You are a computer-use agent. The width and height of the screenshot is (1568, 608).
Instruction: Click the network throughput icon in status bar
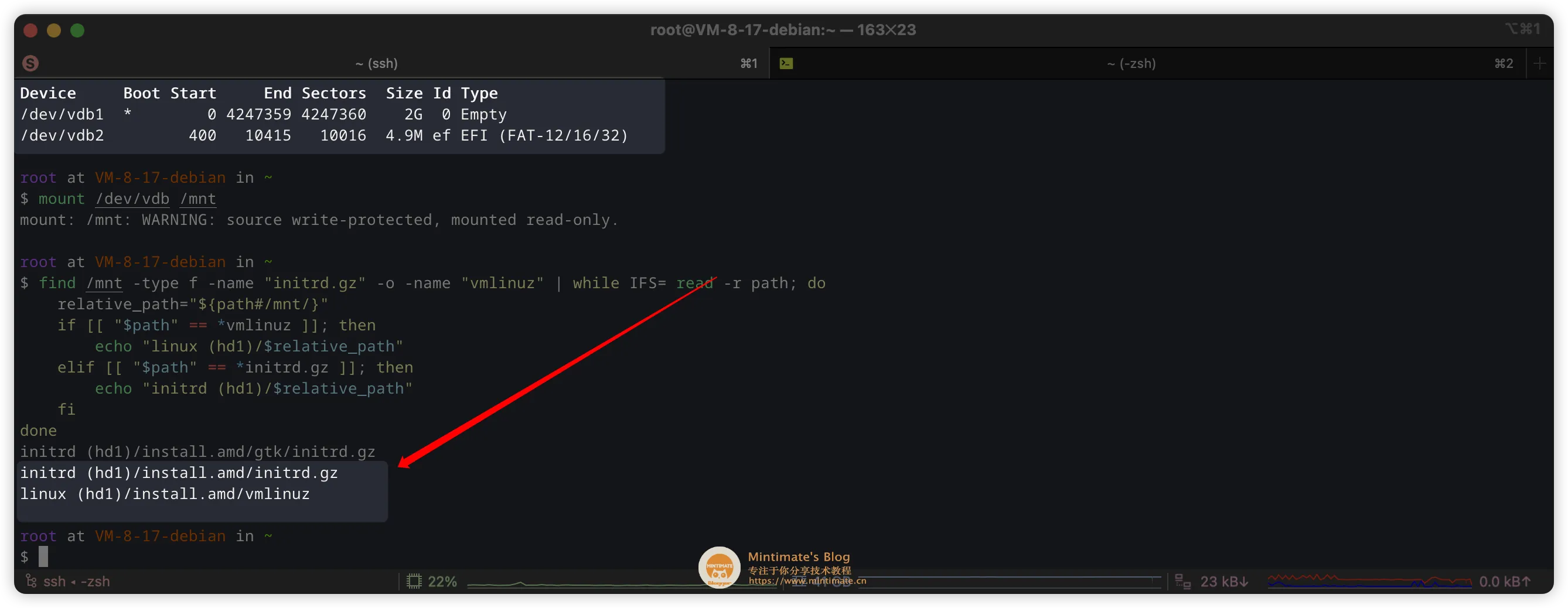click(x=1182, y=581)
